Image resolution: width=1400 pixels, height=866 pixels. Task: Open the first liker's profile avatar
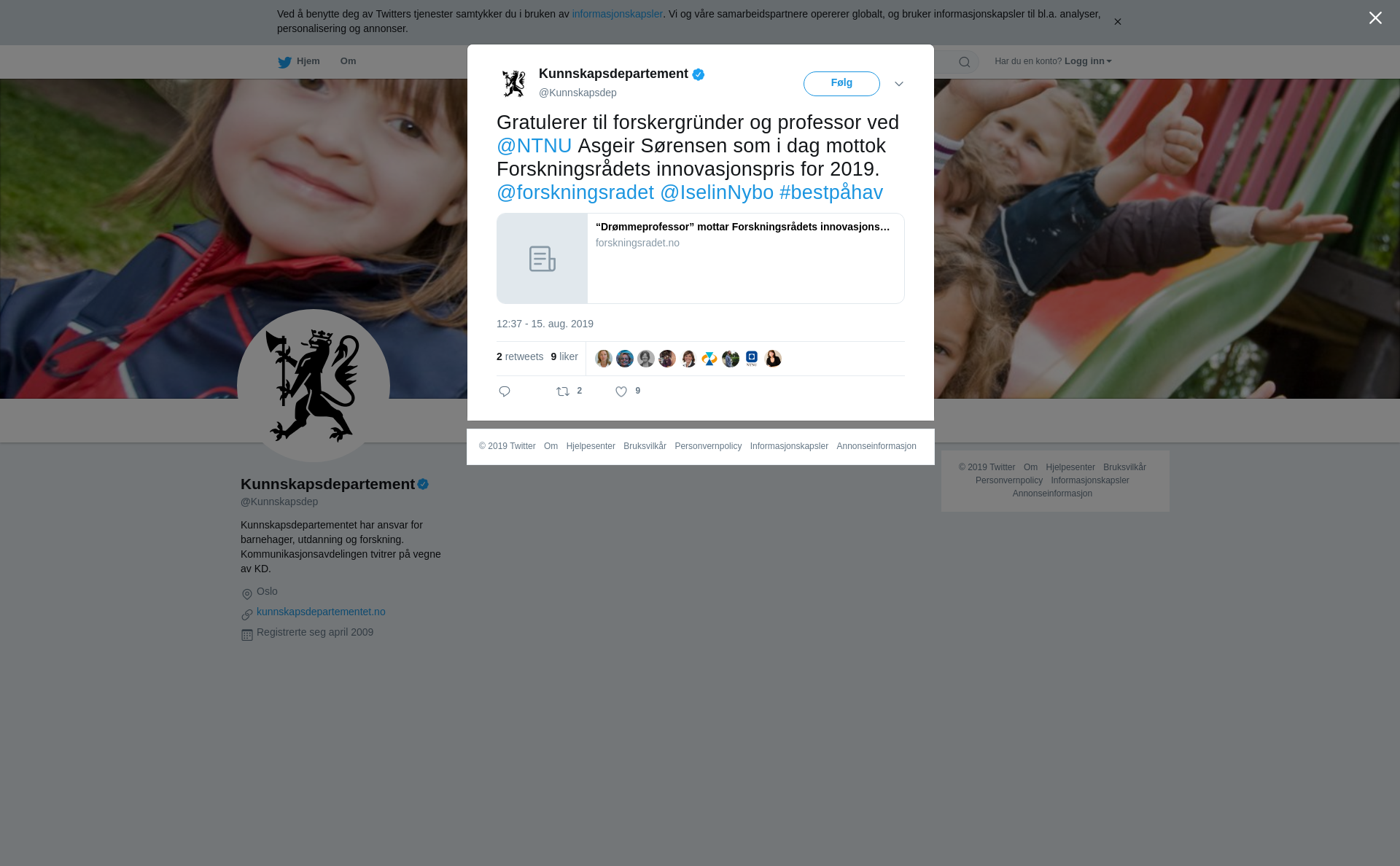[604, 359]
